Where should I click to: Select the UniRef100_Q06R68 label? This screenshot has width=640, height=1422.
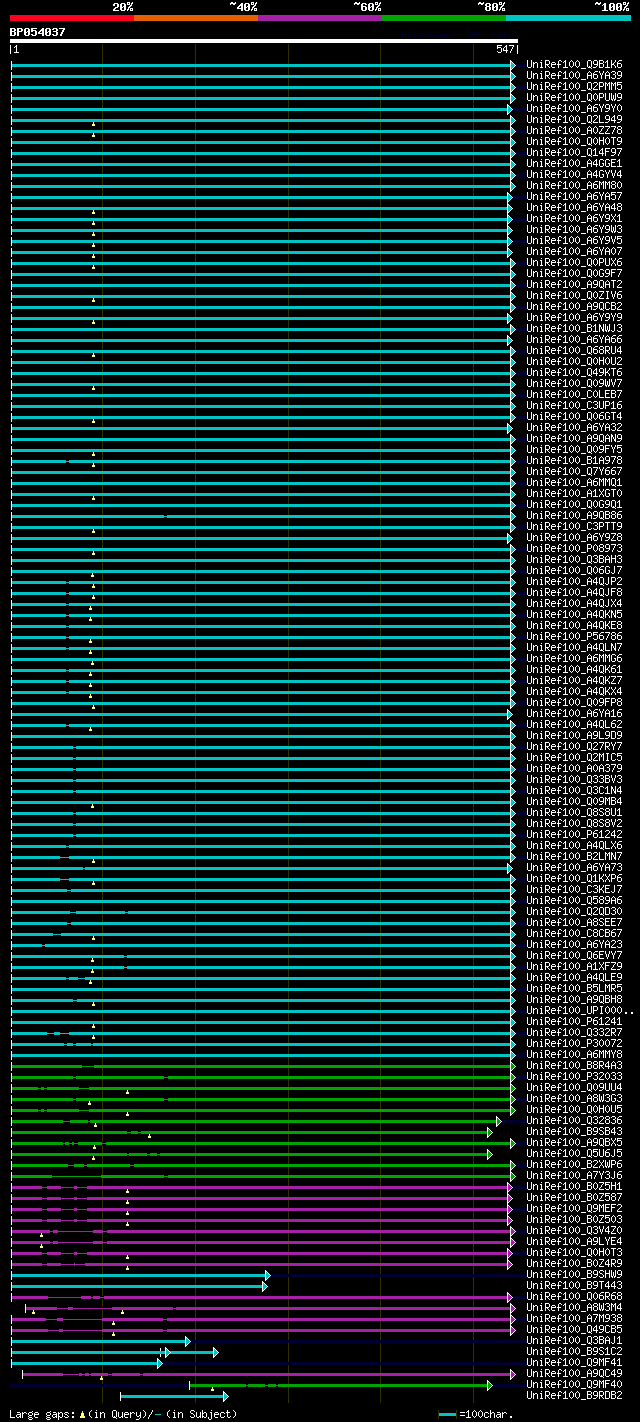tap(574, 1296)
